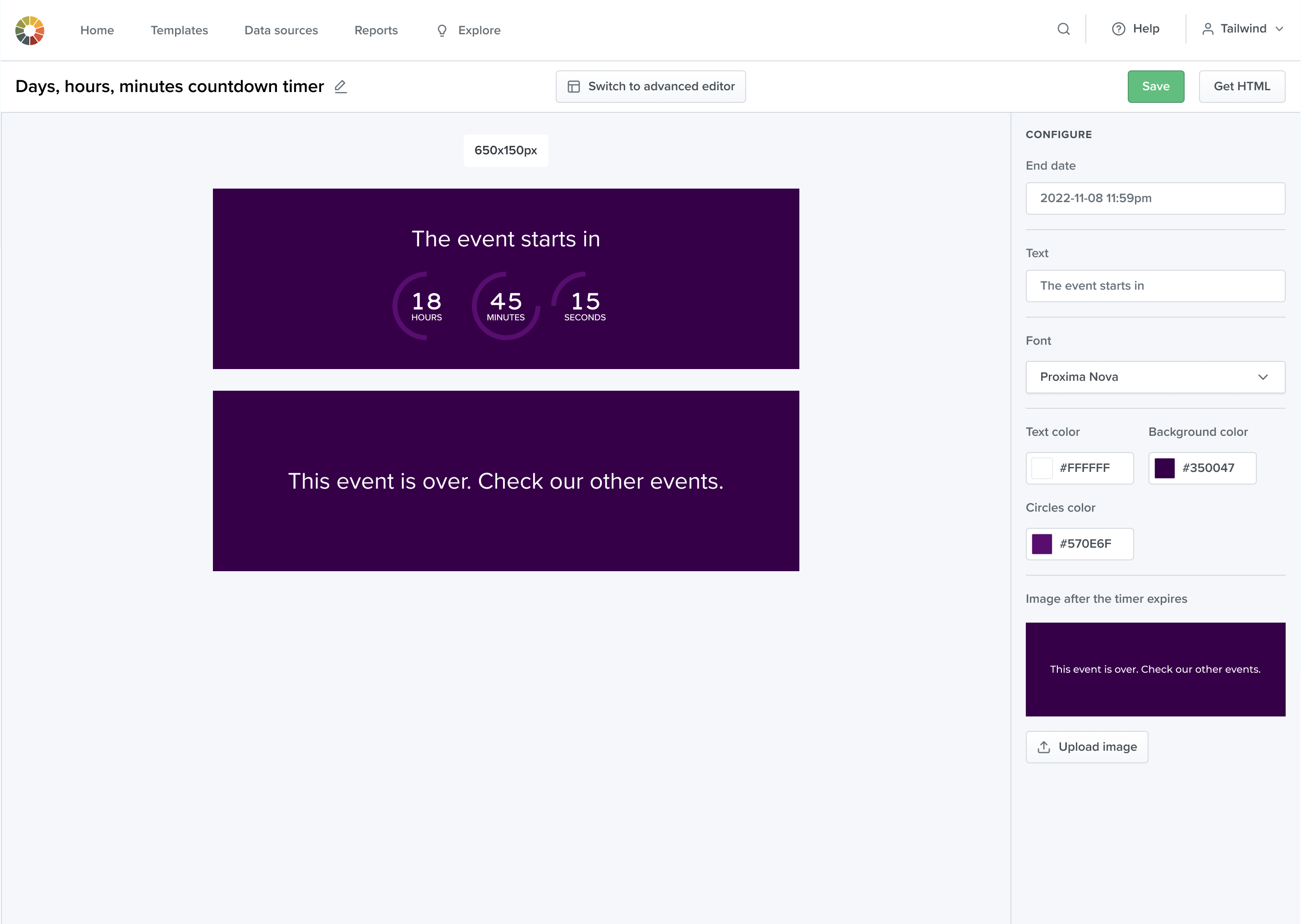1301x924 pixels.
Task: Click the Explore lightbulb icon
Action: [442, 30]
